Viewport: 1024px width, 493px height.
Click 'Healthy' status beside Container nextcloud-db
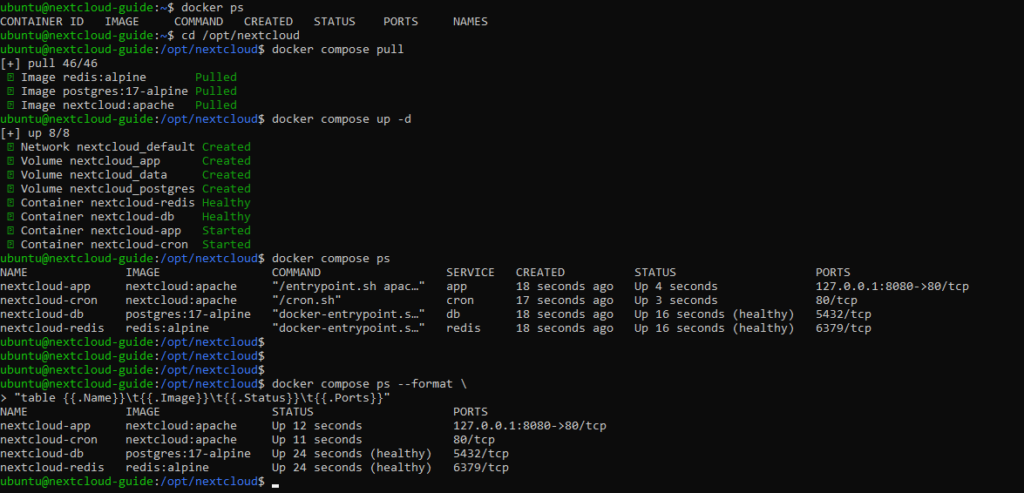[x=227, y=217]
